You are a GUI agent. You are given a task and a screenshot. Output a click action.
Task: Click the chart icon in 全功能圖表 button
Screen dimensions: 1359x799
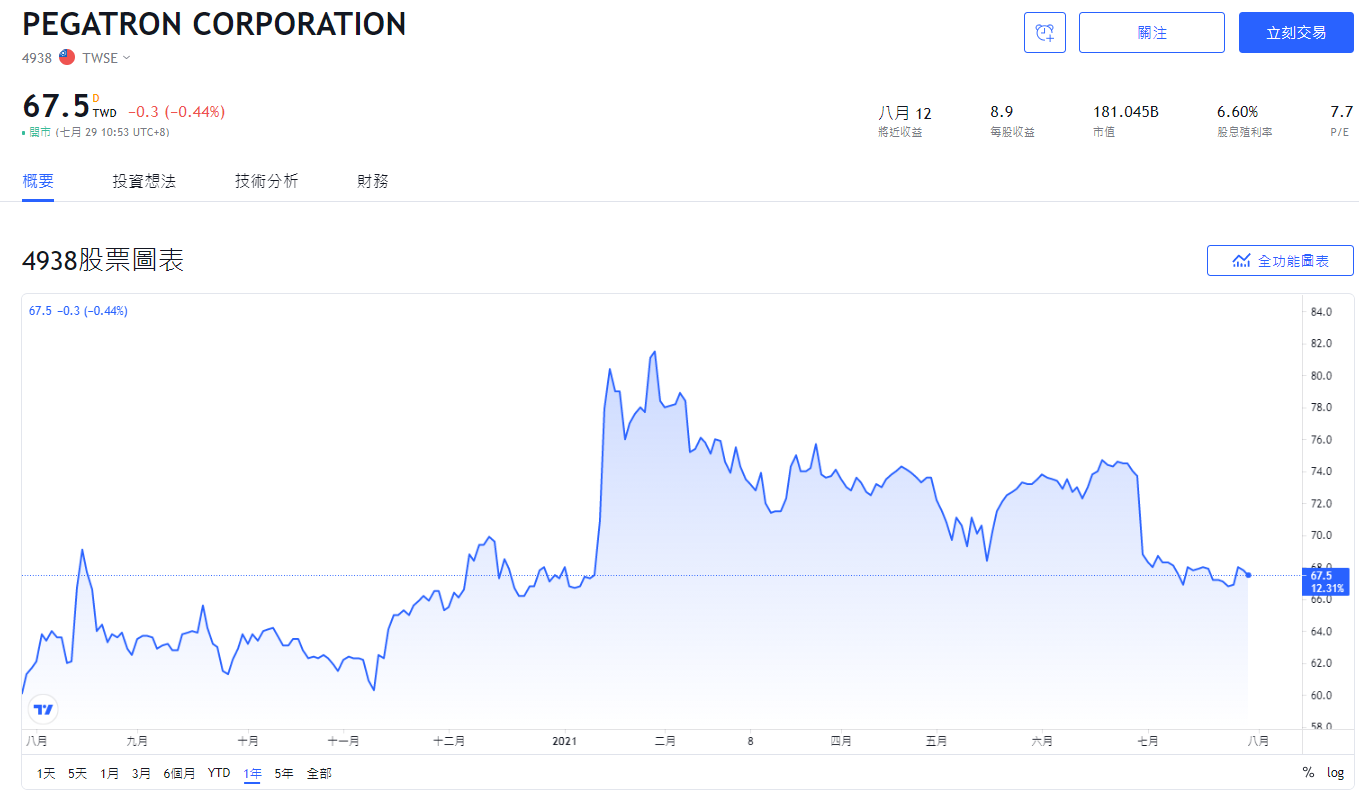point(1241,261)
